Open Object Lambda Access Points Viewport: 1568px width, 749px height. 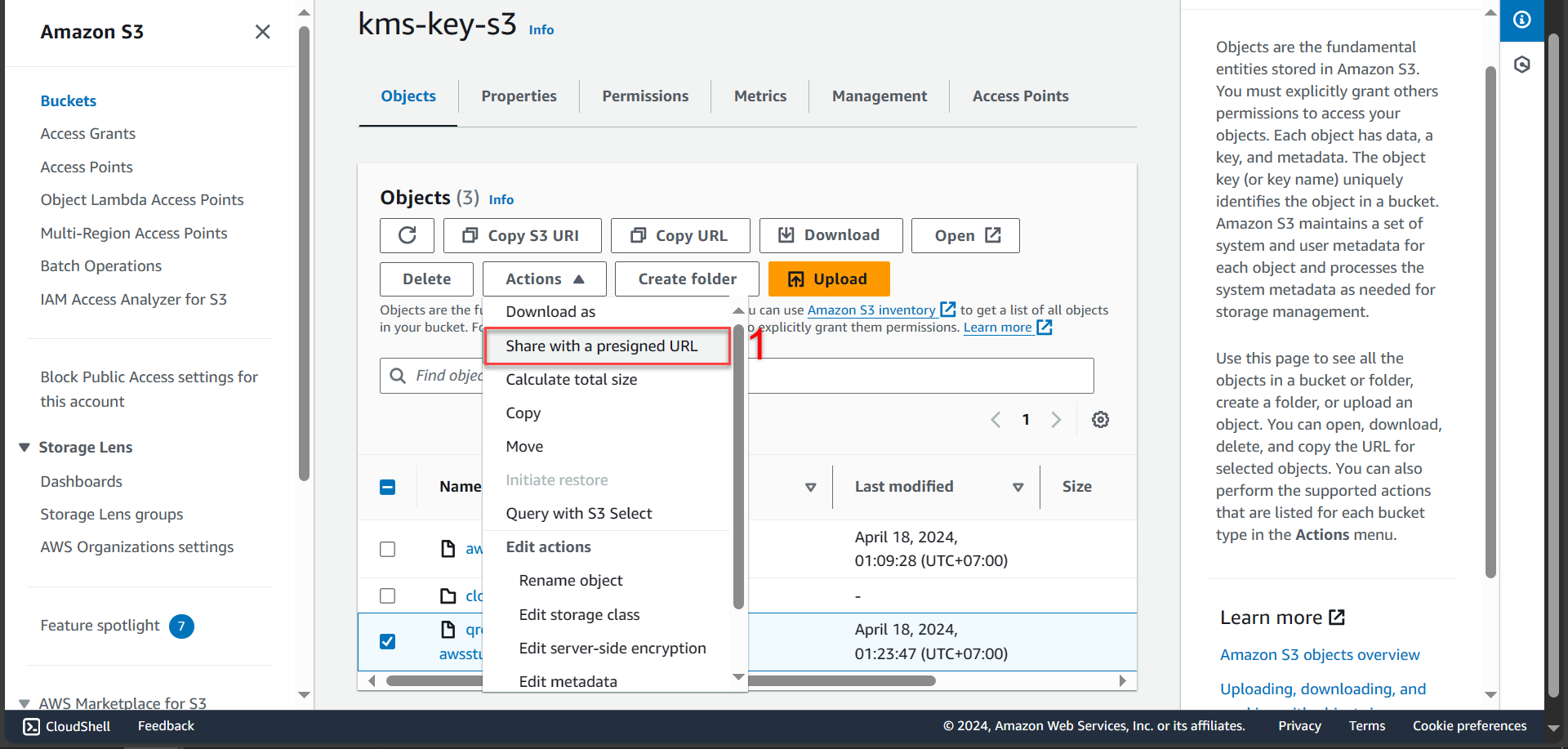[x=142, y=199]
